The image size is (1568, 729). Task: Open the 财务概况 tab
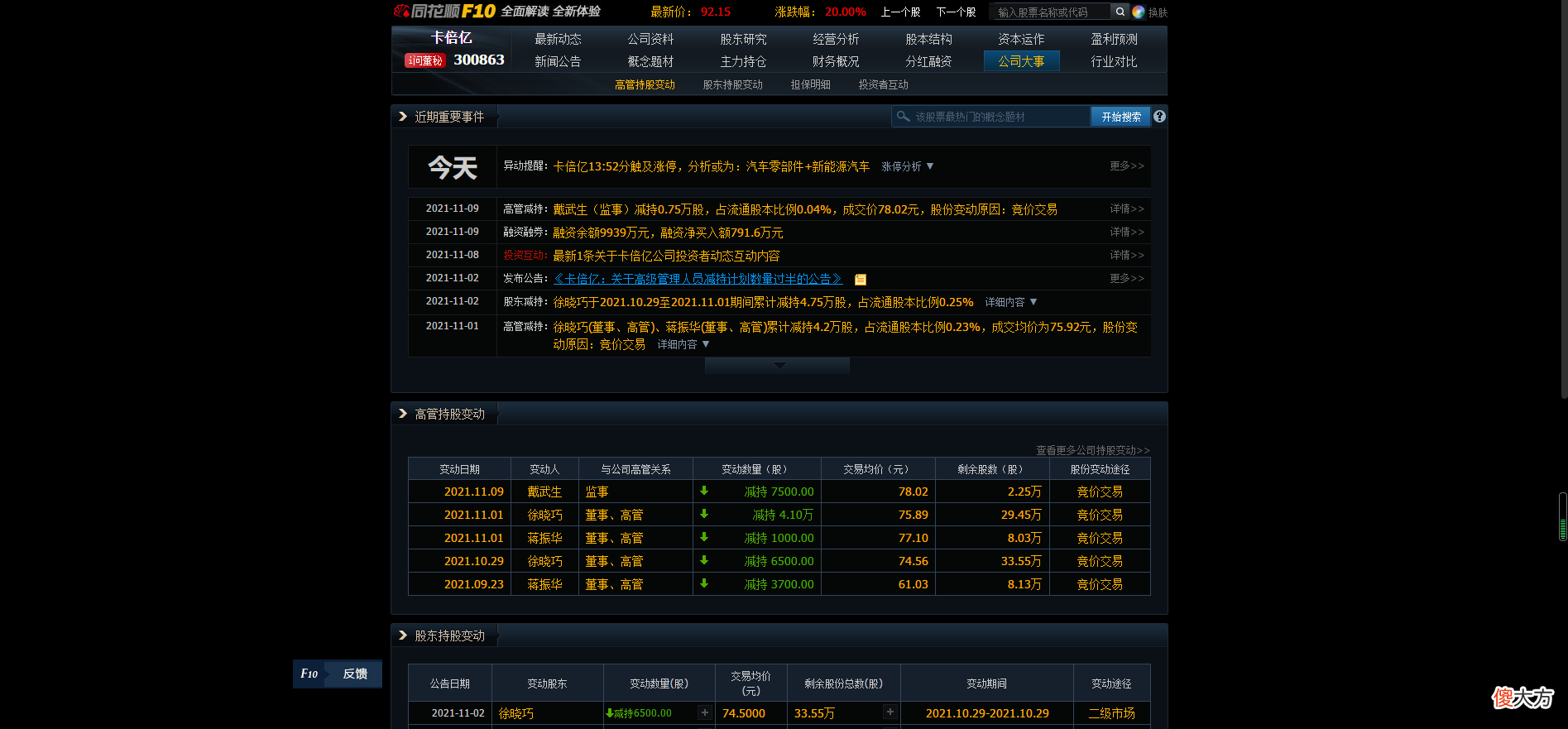click(x=836, y=61)
